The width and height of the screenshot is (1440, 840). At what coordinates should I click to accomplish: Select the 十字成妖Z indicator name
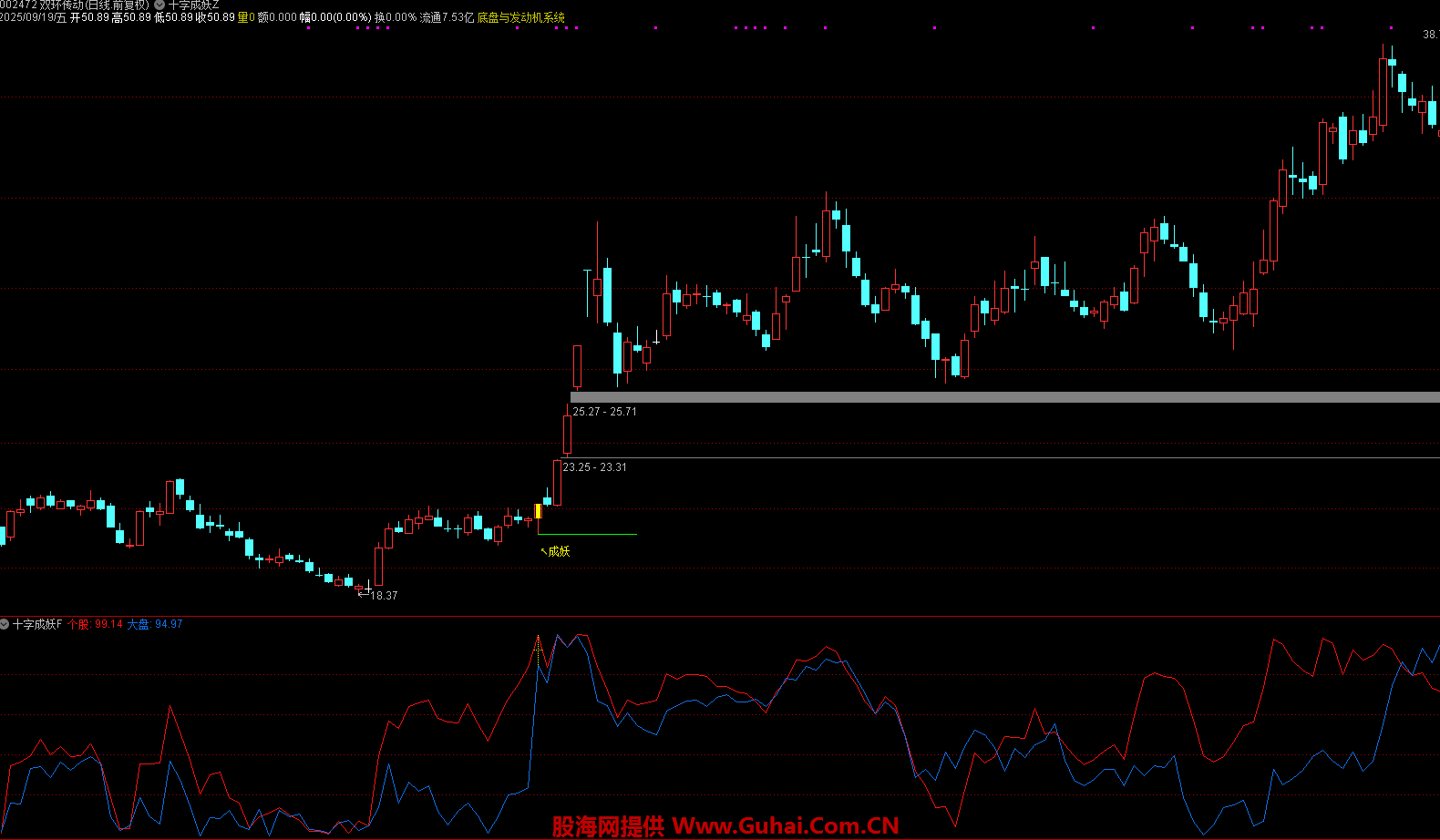click(194, 5)
